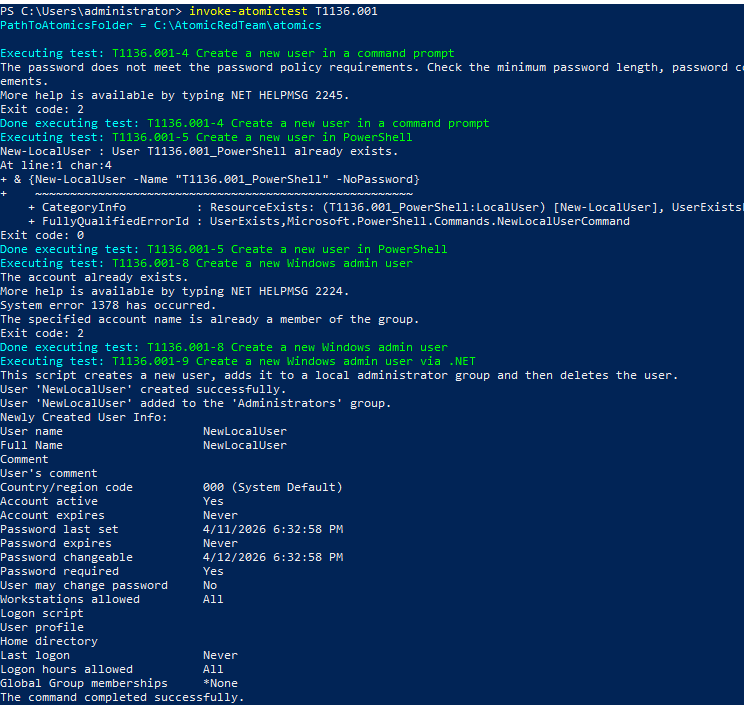744x705 pixels.
Task: Click the 'System error 1378 has occurred' line
Action: pos(108,305)
